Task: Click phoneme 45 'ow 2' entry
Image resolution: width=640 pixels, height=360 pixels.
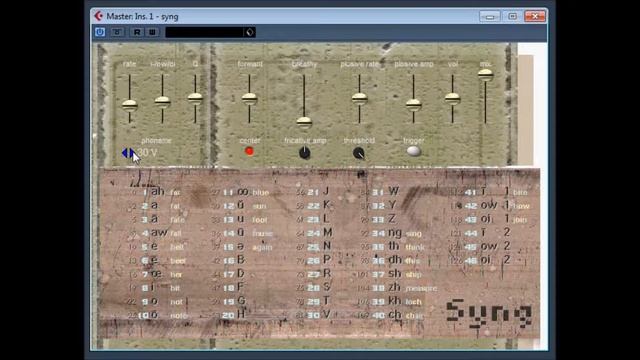Action: pyautogui.click(x=488, y=247)
